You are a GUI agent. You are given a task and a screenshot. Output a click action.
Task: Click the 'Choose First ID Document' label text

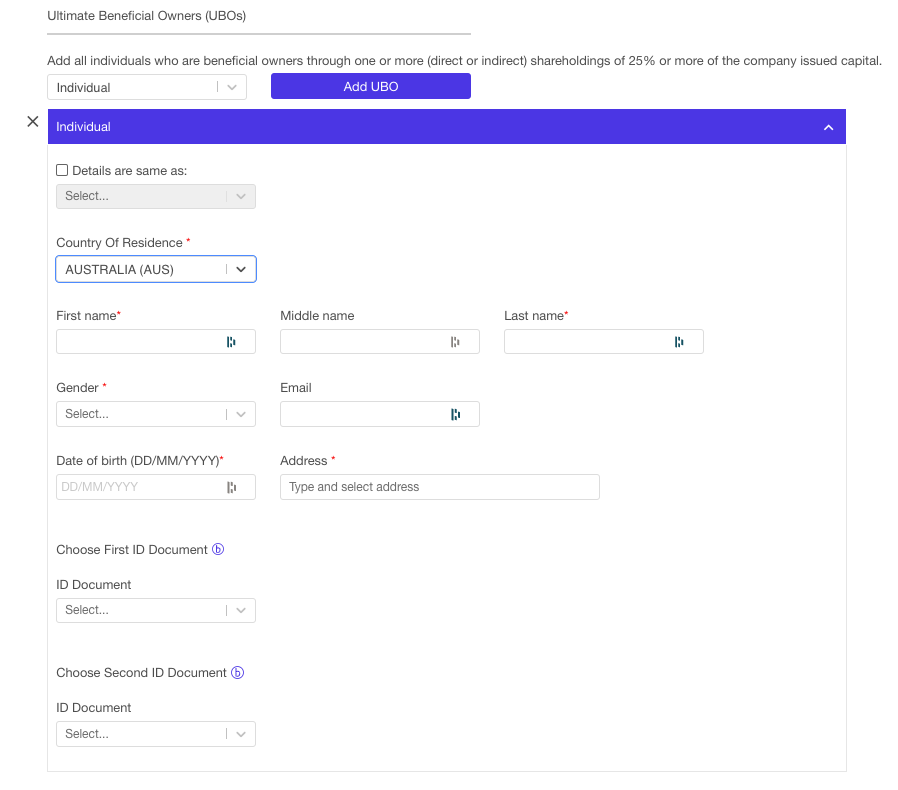coord(132,550)
